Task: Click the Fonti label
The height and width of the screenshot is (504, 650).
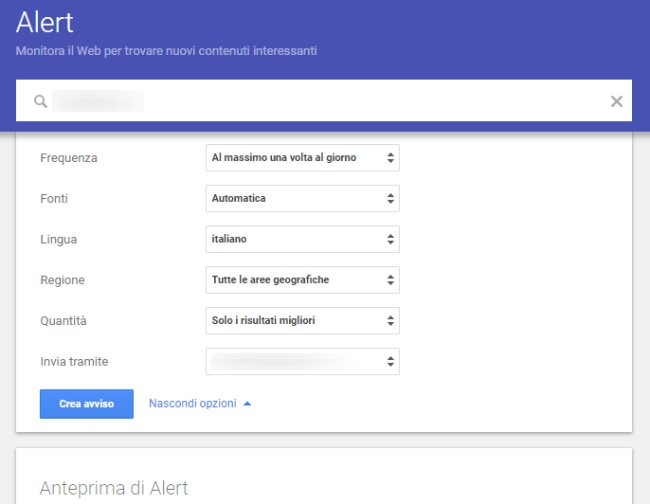Action: point(54,199)
